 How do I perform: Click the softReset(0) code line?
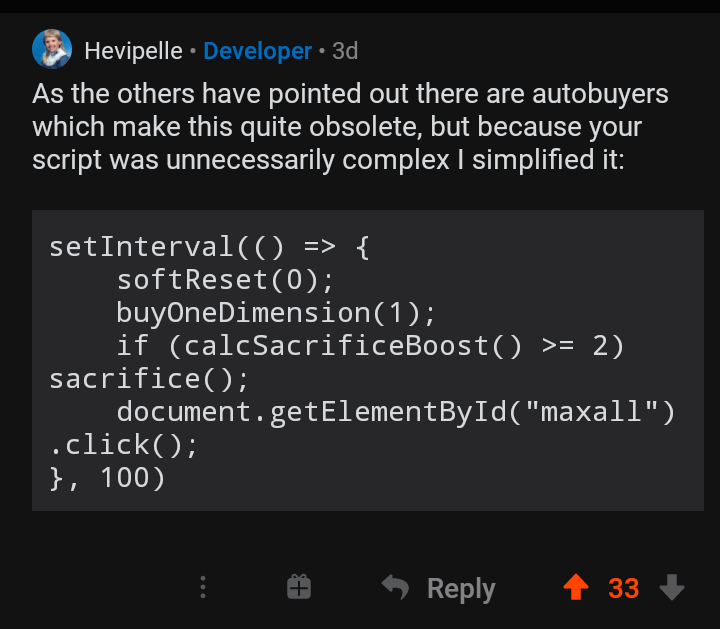click(225, 280)
